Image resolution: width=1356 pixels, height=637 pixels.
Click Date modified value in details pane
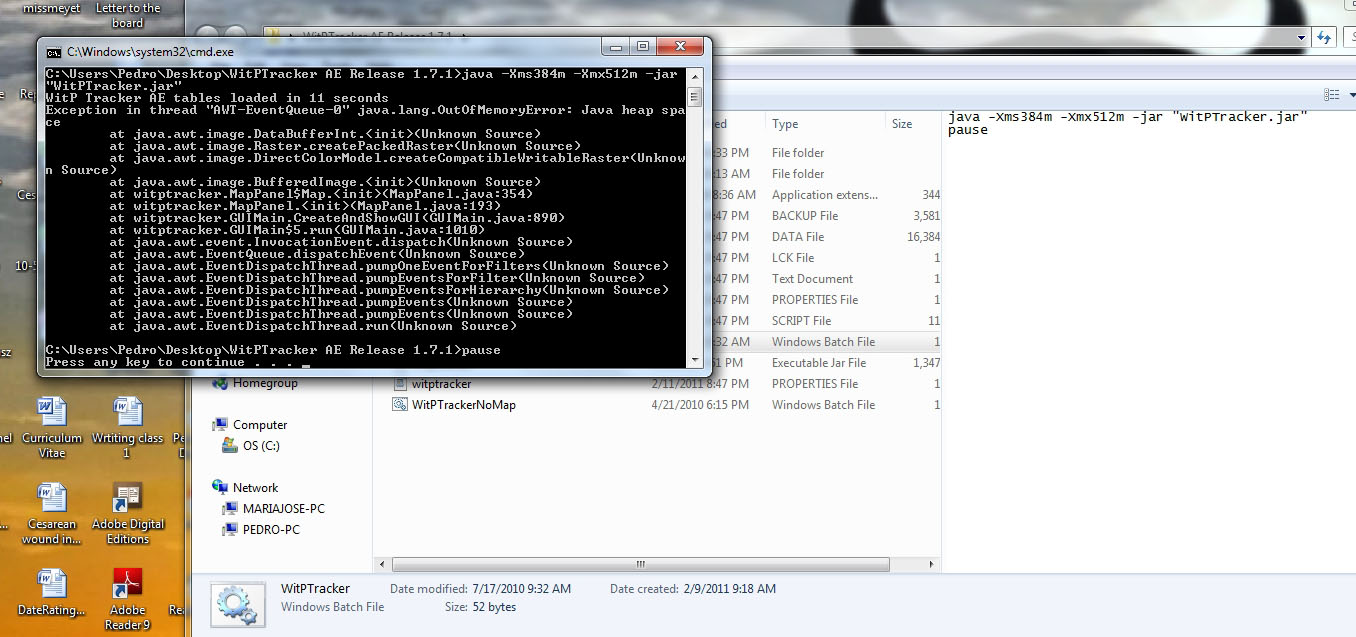(521, 589)
